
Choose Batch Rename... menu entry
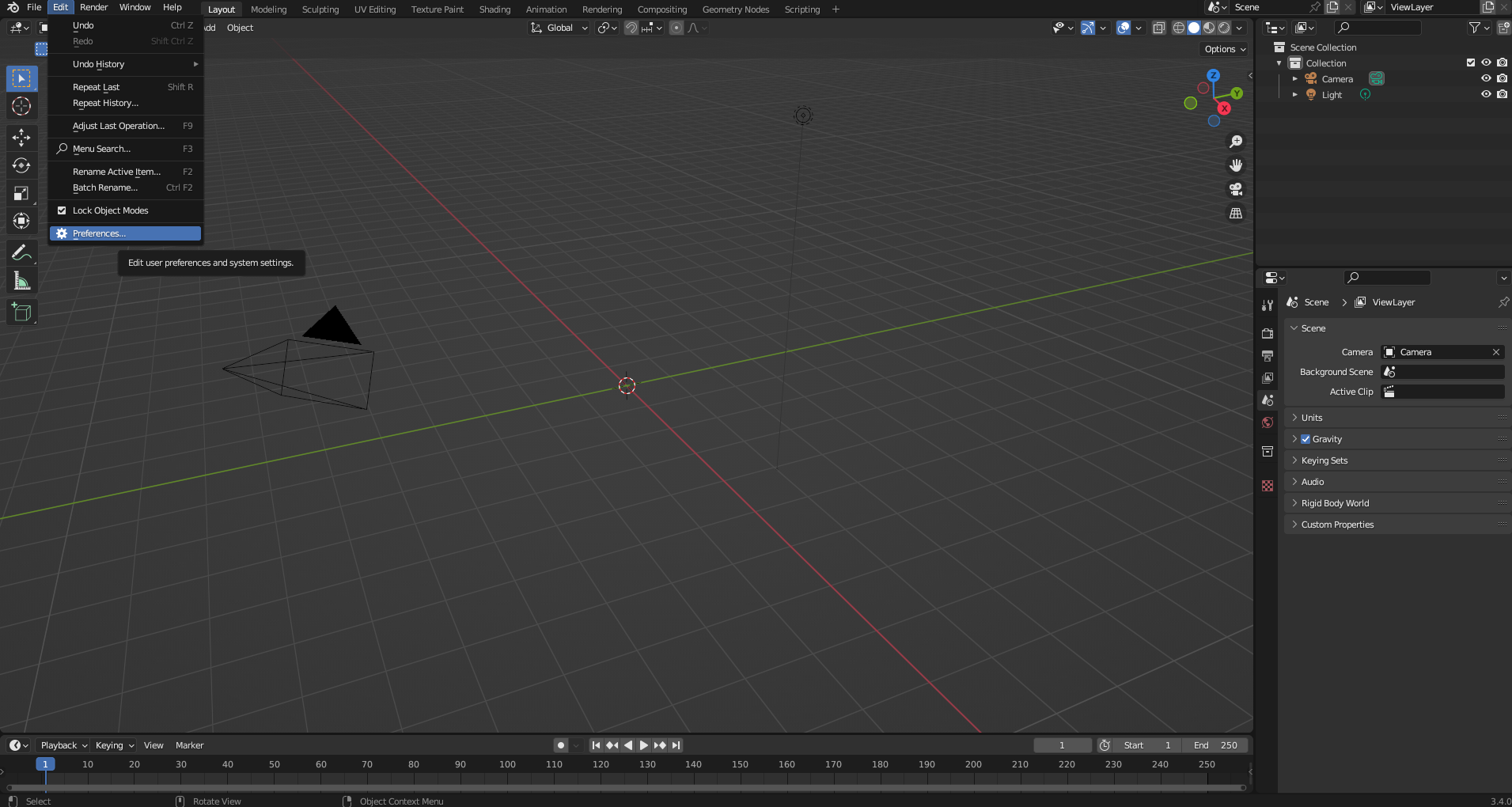click(x=125, y=188)
